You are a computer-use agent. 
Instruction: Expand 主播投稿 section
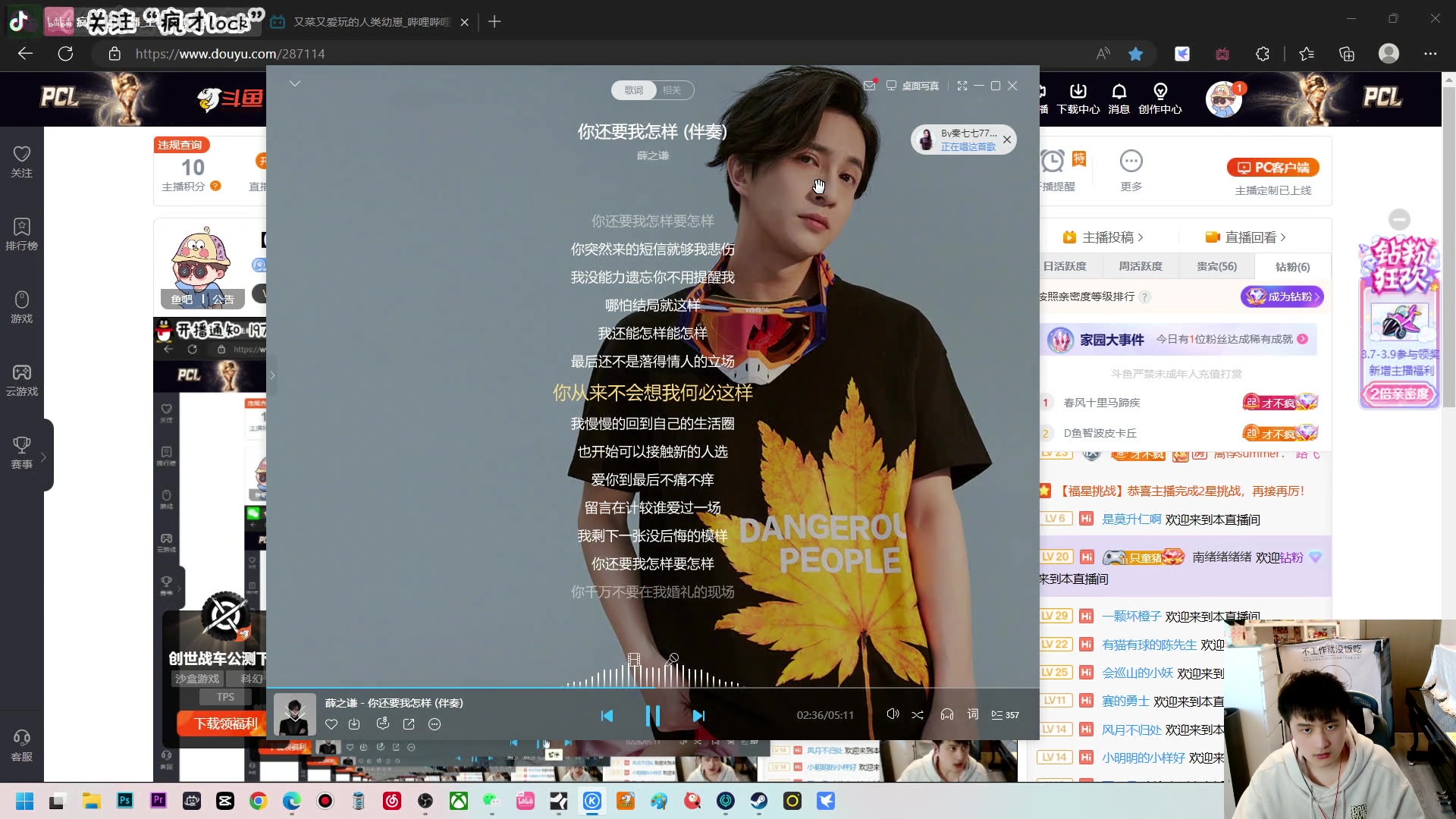(x=1103, y=237)
